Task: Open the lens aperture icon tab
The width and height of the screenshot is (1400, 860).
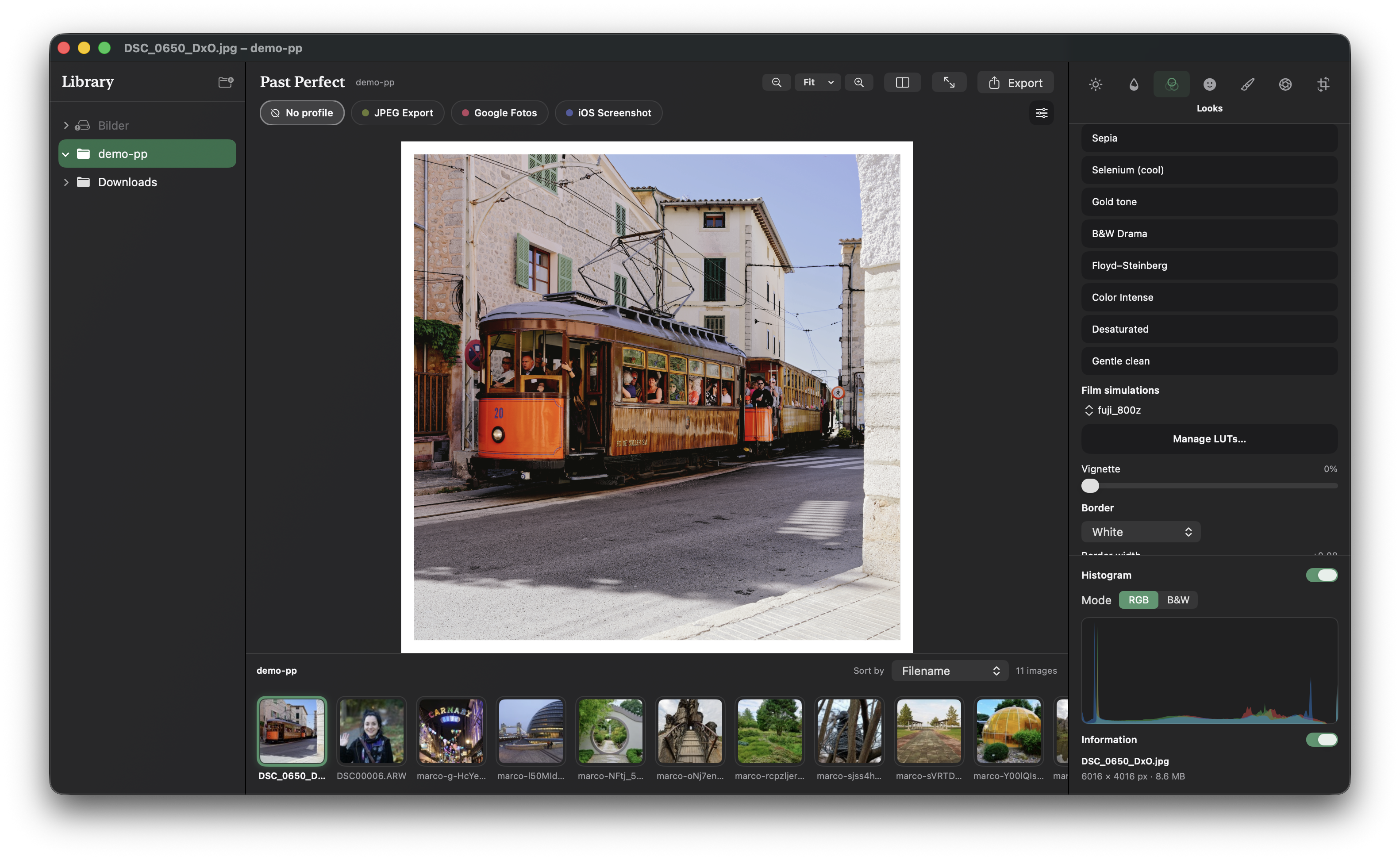Action: [1285, 84]
